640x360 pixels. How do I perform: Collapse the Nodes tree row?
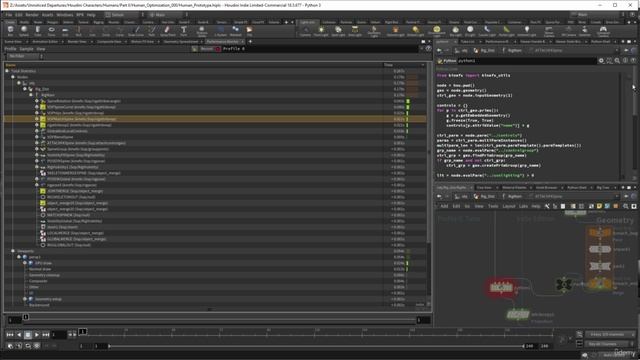pyautogui.click(x=13, y=77)
